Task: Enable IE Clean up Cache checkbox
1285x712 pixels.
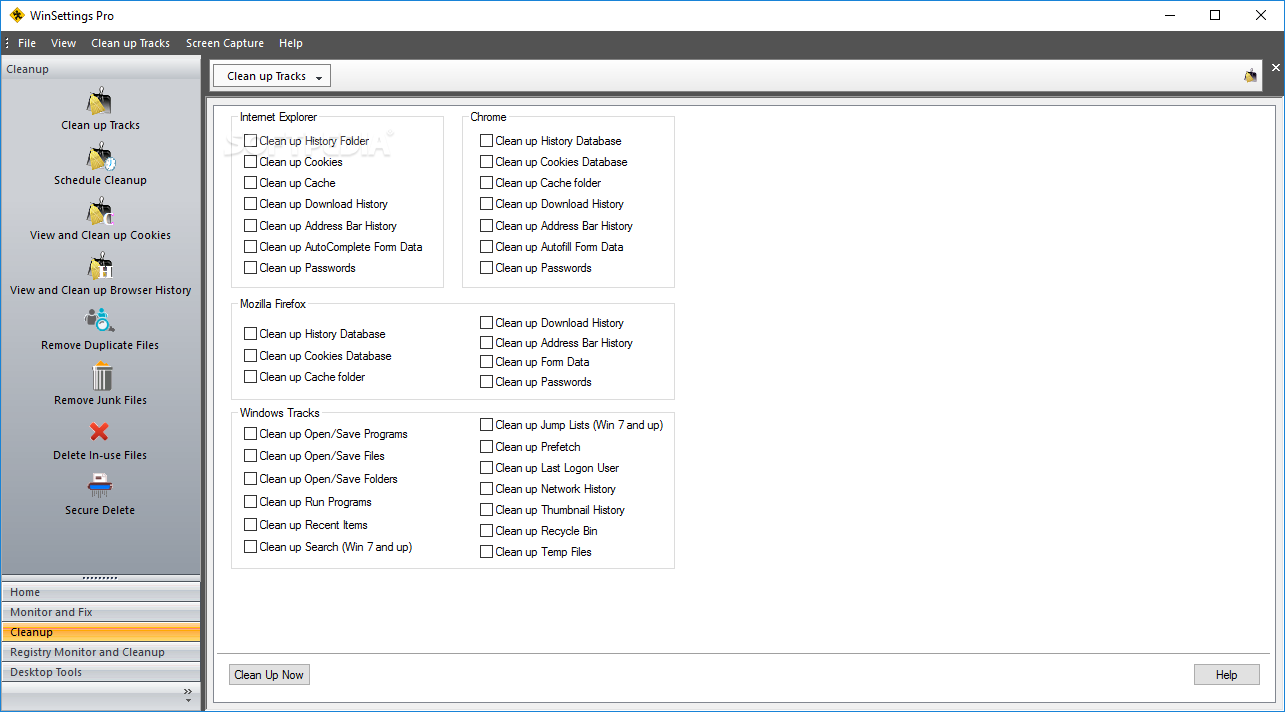Action: pos(250,183)
